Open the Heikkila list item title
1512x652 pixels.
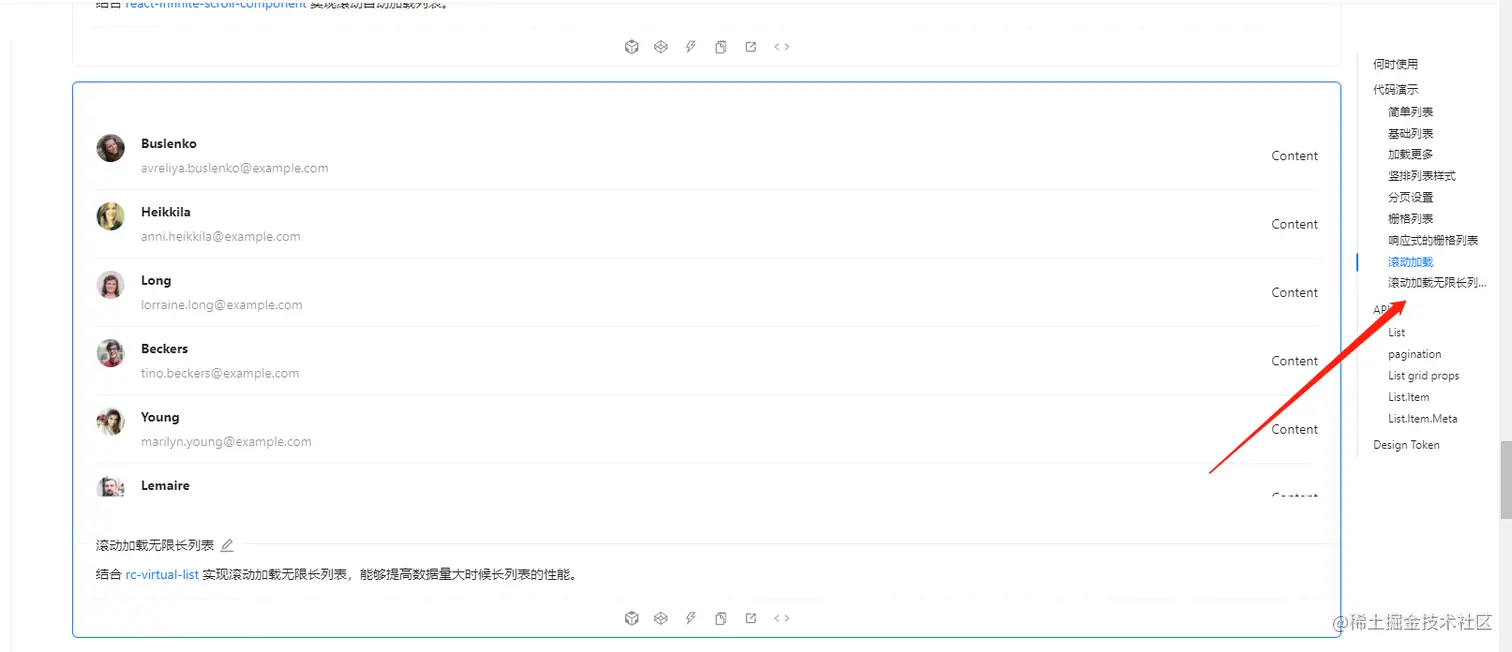click(x=165, y=212)
